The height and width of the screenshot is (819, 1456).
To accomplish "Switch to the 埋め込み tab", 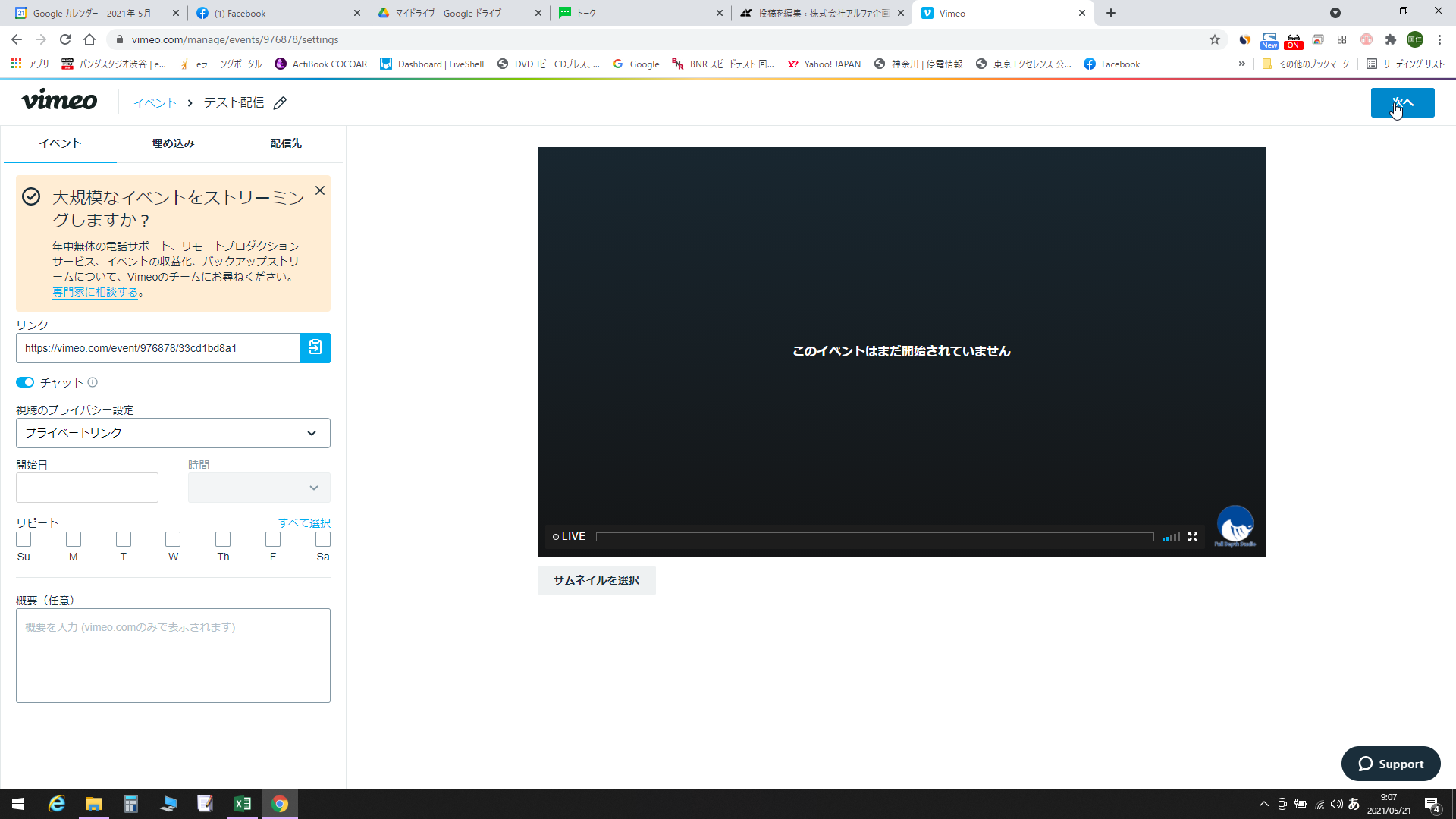I will click(173, 143).
